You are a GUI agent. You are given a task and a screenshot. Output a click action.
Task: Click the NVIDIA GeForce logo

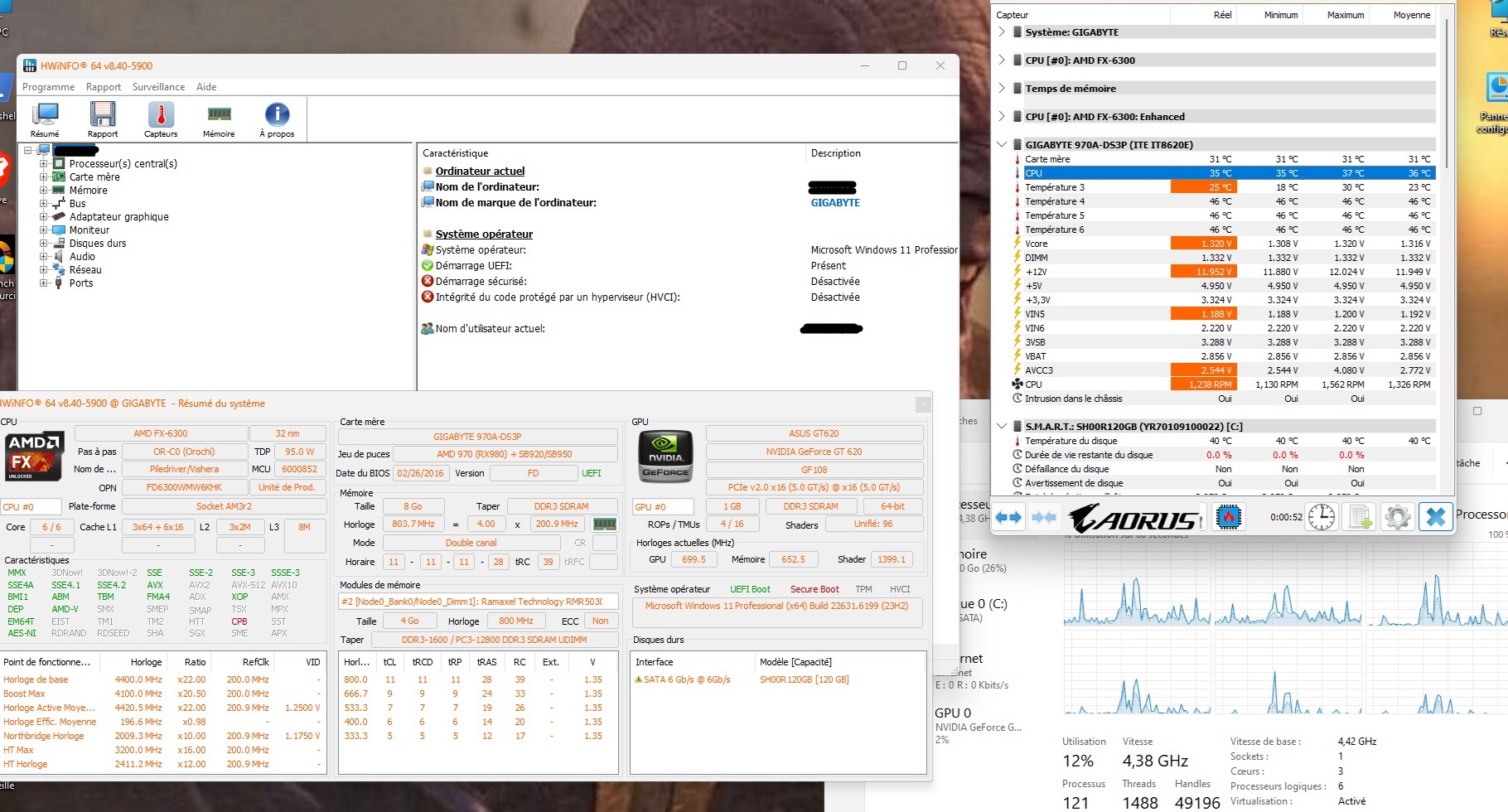(665, 456)
